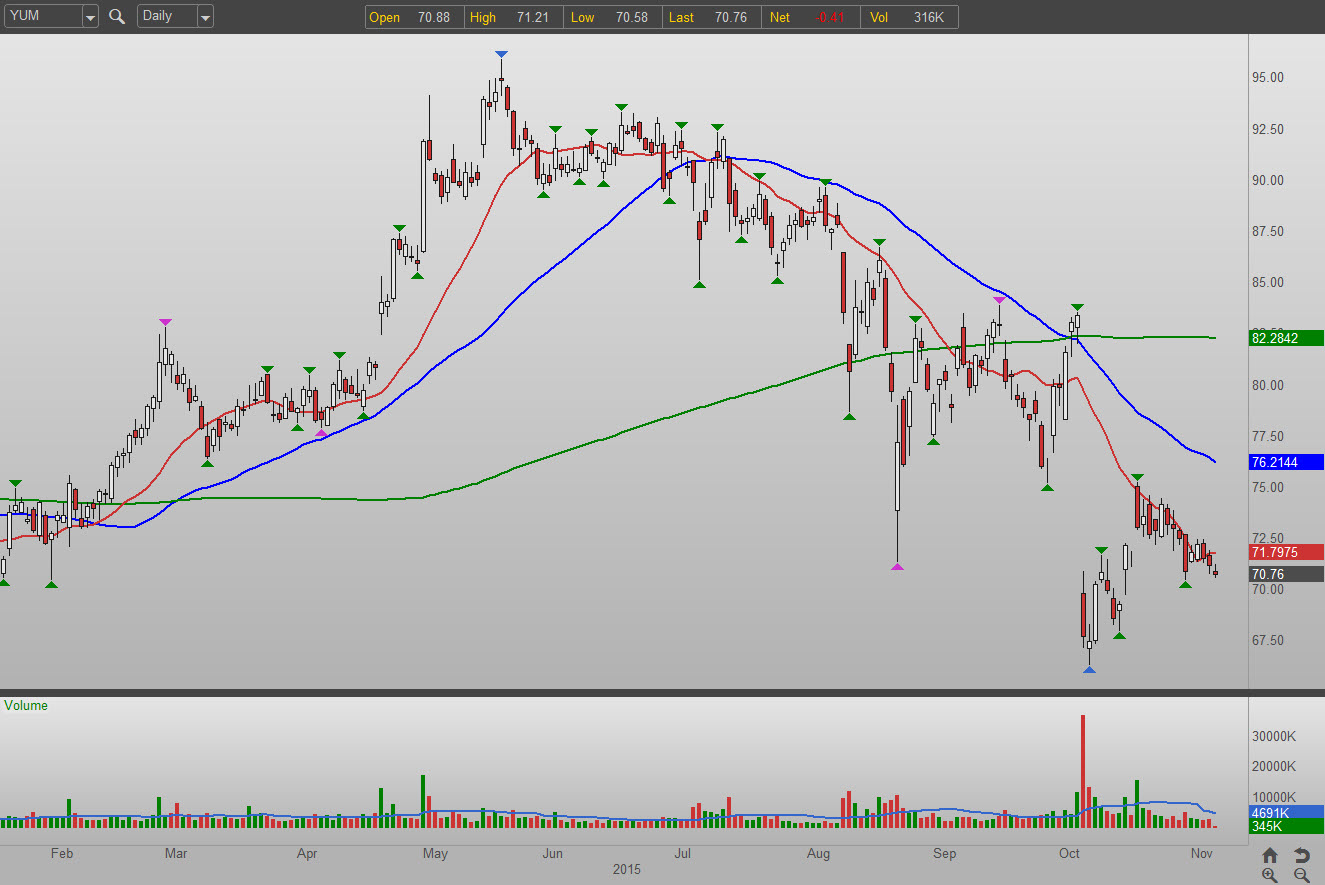Click the Volume panel title label
Screen dimensions: 1325x885
(26, 705)
